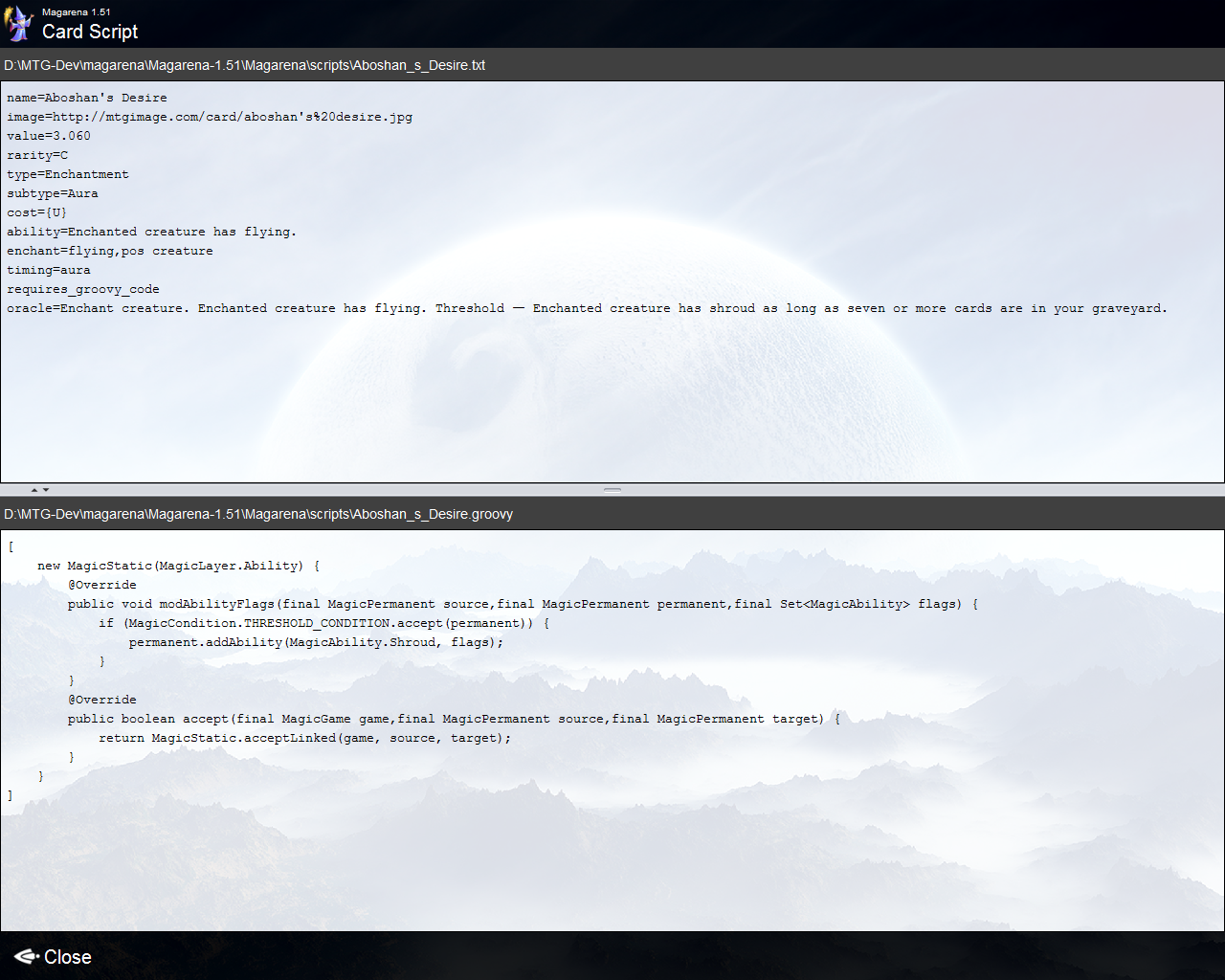Image resolution: width=1225 pixels, height=980 pixels.
Task: Click the Card Script screen title
Action: (90, 32)
